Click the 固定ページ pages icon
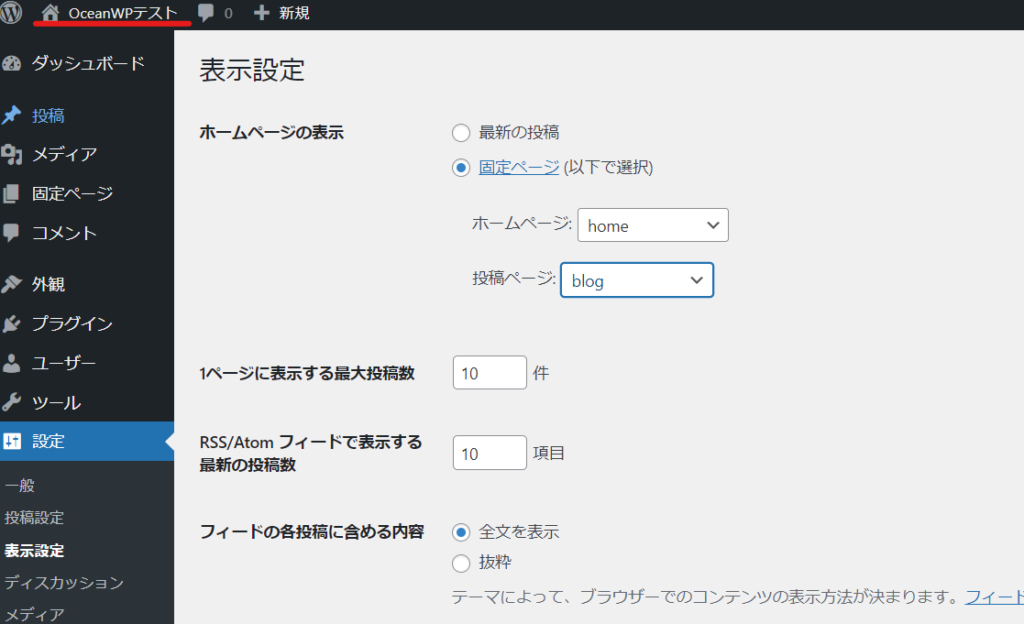1024x624 pixels. [x=11, y=194]
